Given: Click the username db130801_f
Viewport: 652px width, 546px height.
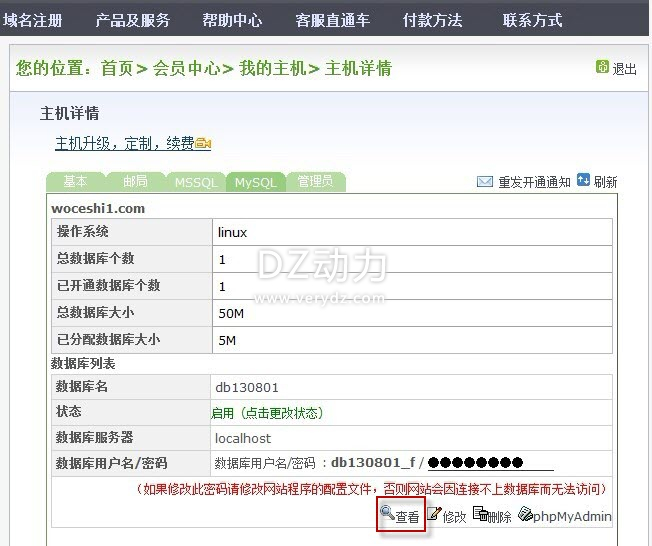Looking at the screenshot, I should click(x=373, y=462).
